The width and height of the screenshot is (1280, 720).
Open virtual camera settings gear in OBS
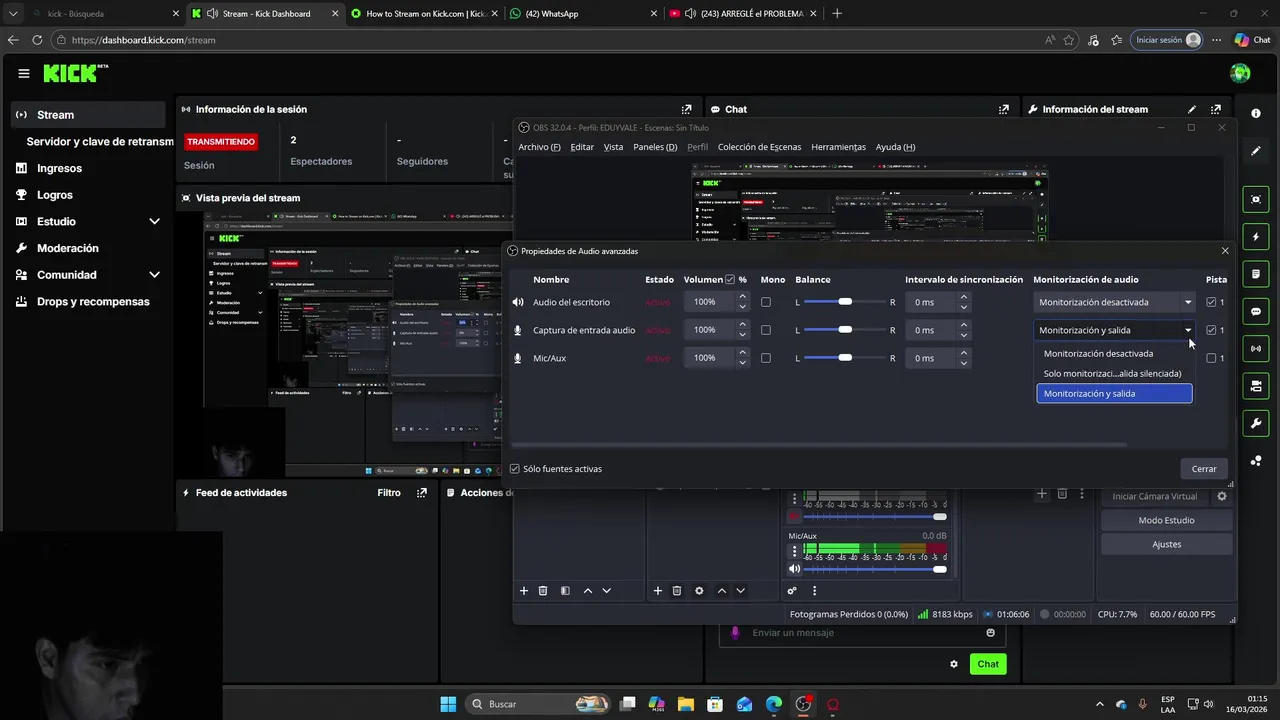point(1221,496)
